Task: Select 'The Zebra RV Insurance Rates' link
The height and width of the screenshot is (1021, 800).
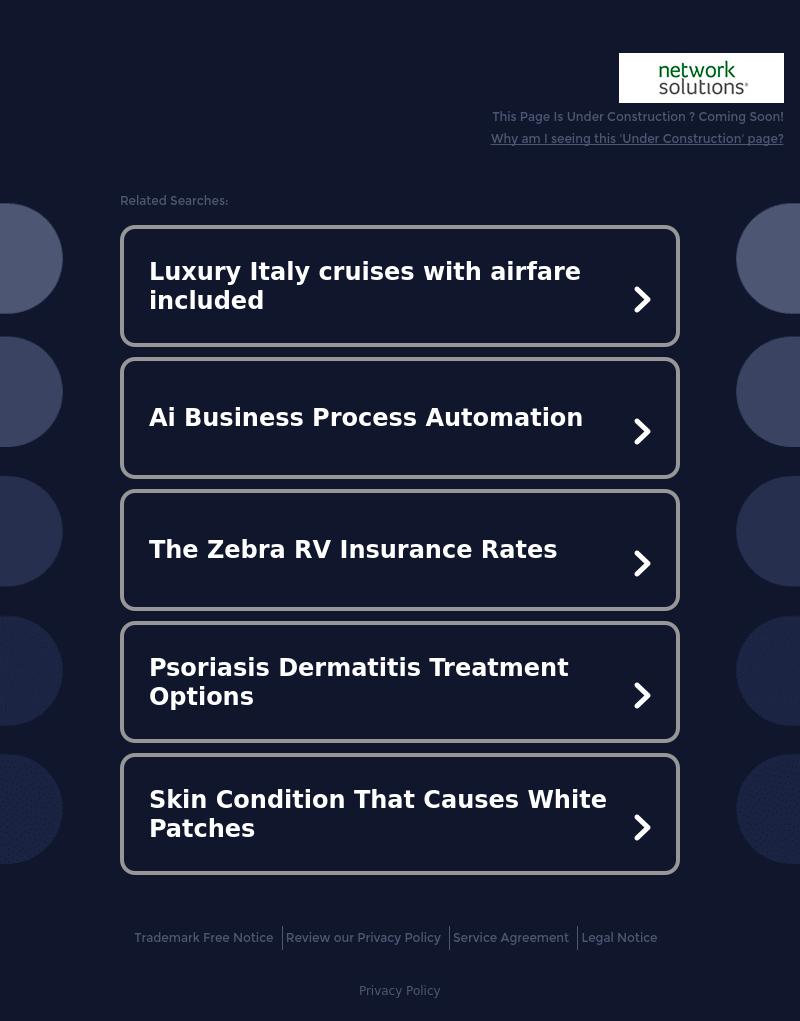Action: tap(353, 550)
